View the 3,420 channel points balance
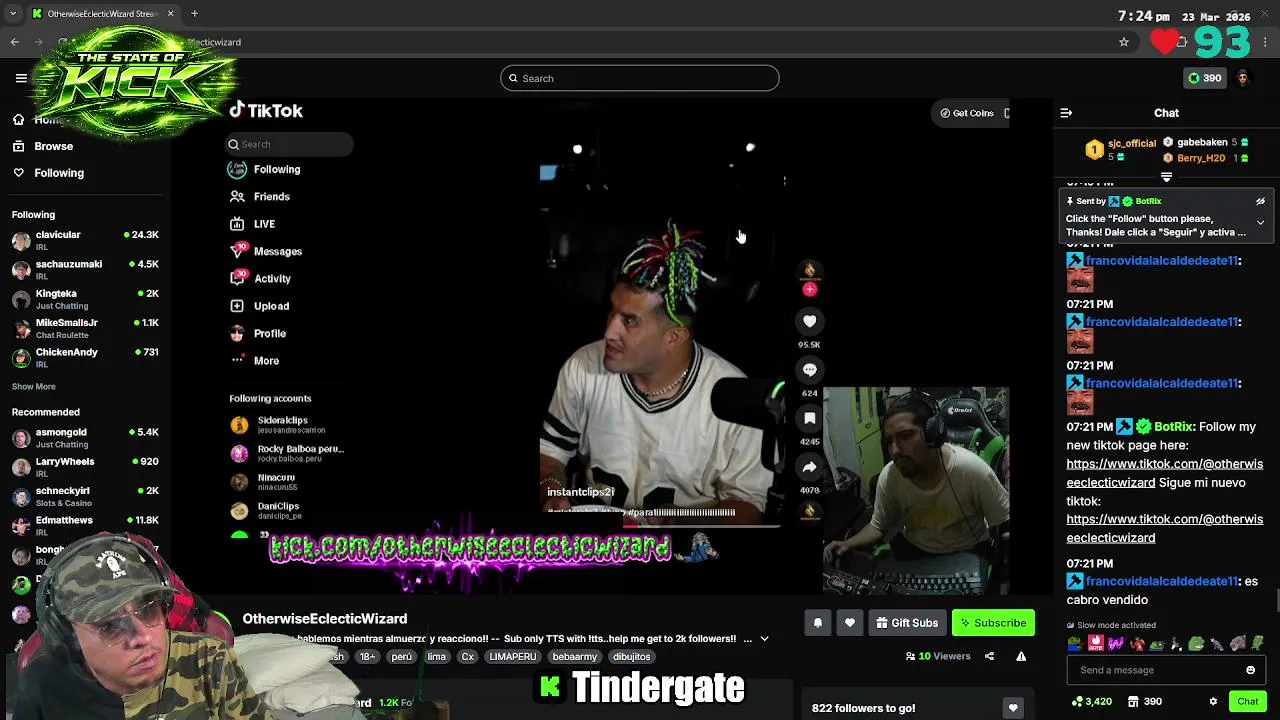The width and height of the screenshot is (1280, 720). click(x=1091, y=702)
